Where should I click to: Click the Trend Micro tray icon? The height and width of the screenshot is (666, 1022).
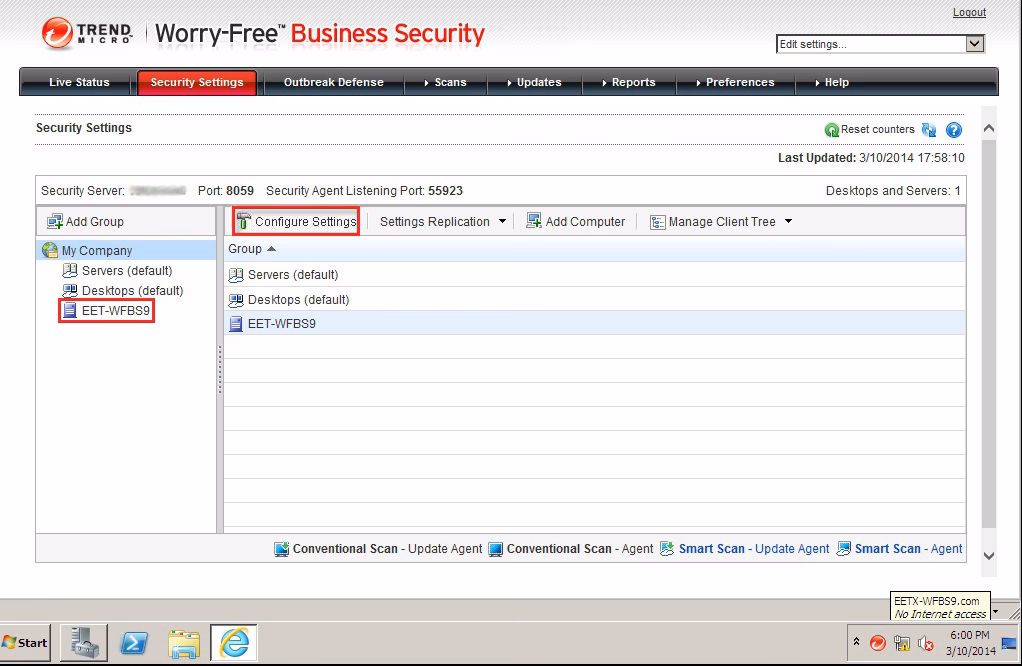878,643
